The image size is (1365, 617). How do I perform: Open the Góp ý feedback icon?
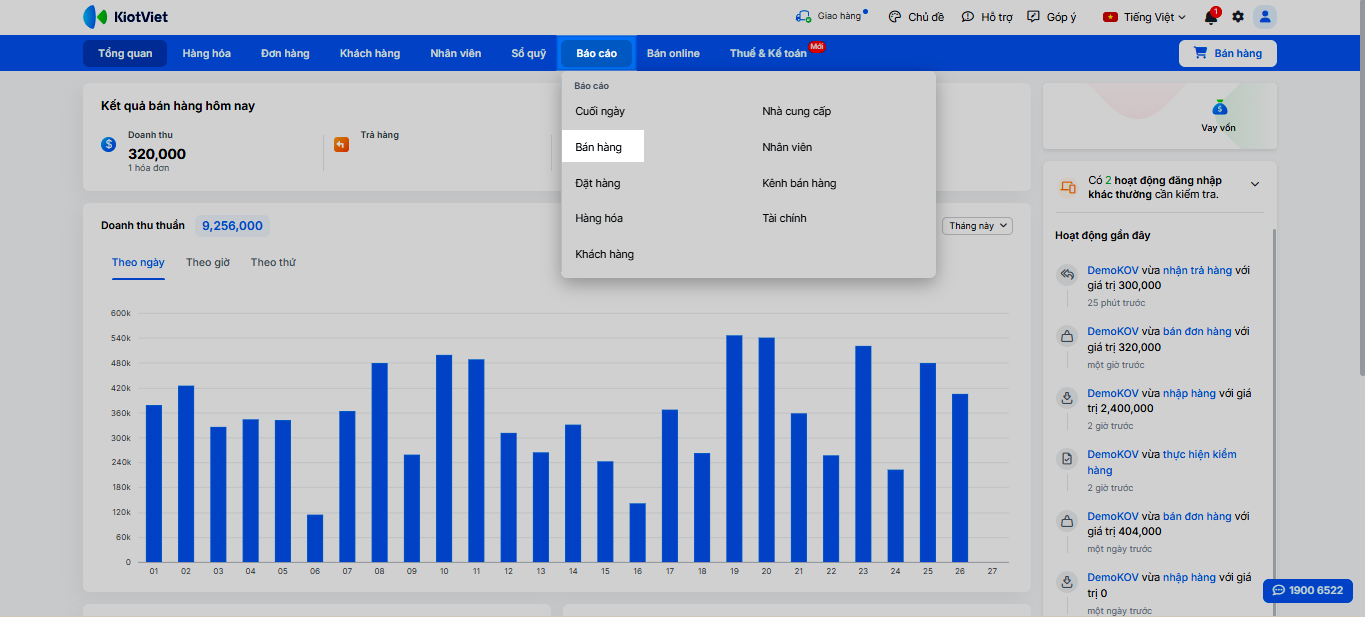(x=1033, y=17)
